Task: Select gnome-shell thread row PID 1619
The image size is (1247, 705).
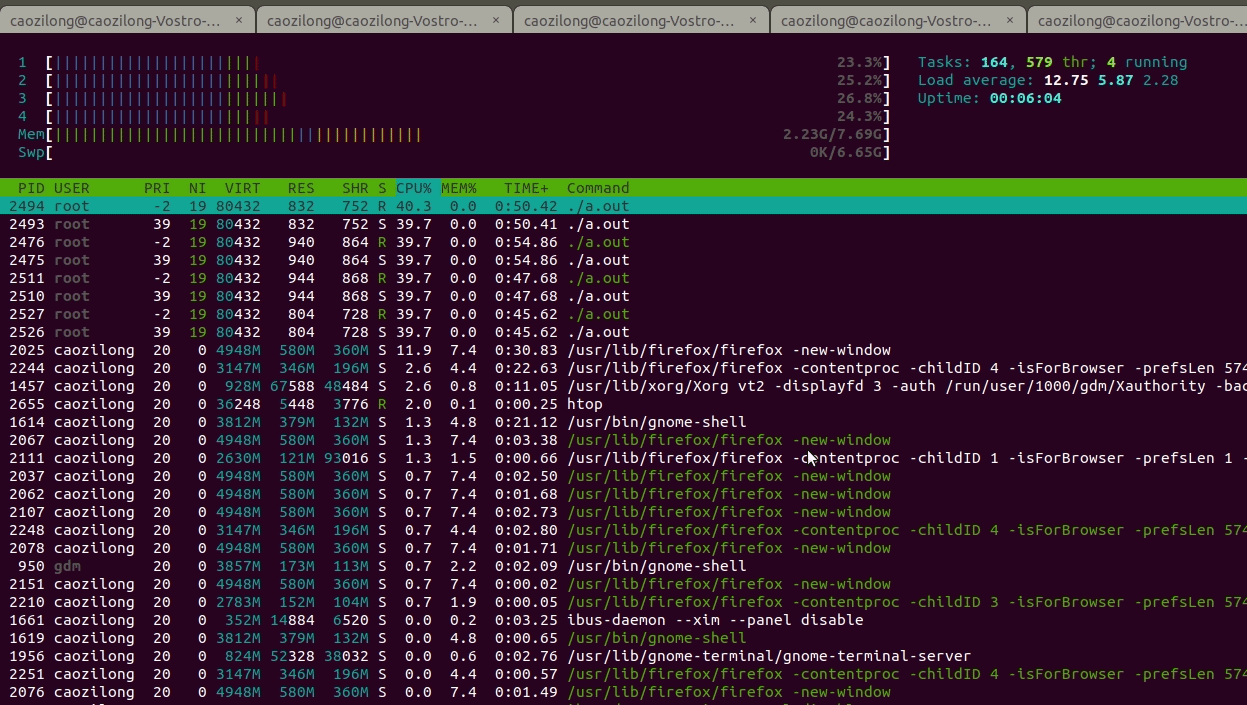Action: click(623, 638)
